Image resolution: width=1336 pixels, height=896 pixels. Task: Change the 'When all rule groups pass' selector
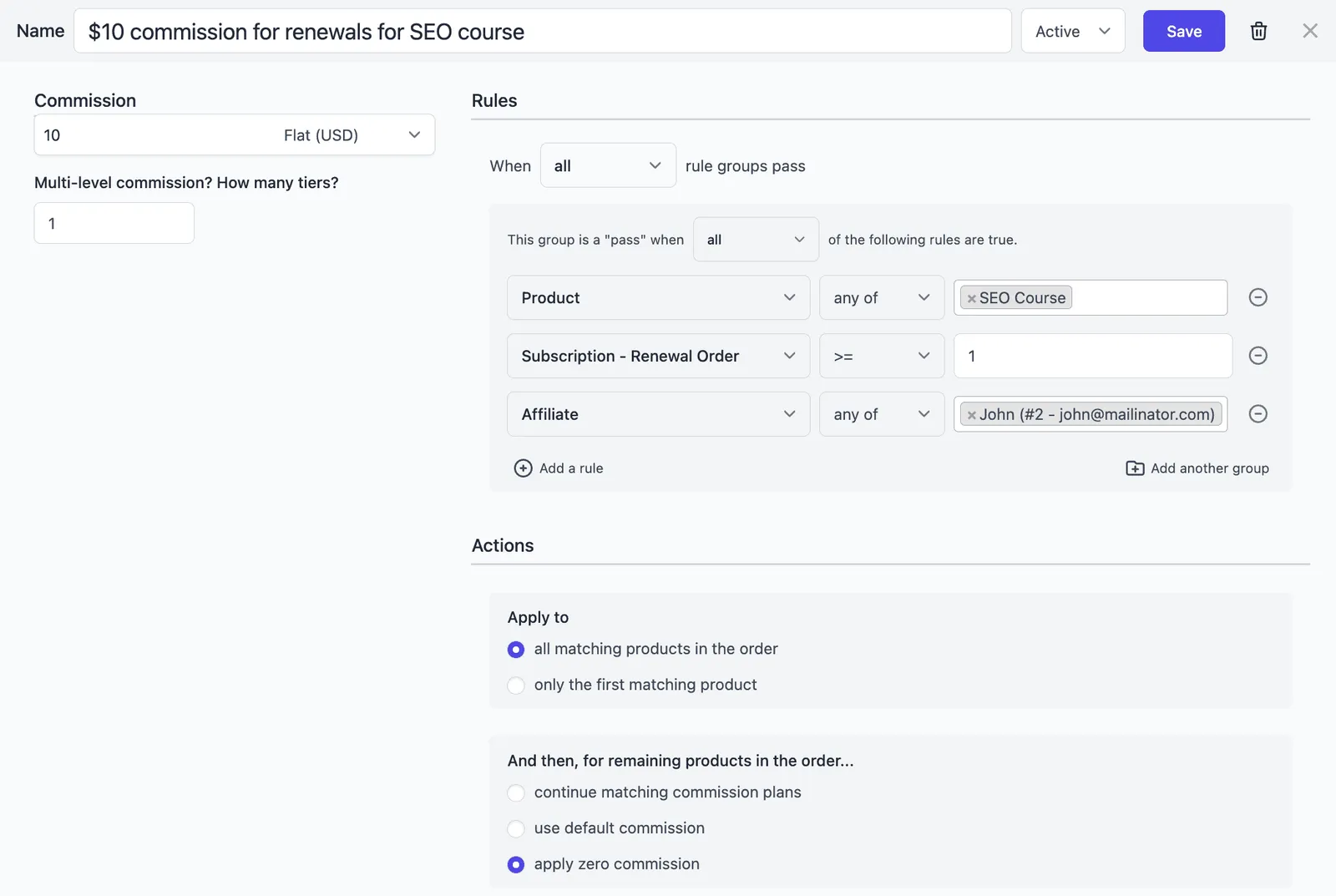coord(608,165)
